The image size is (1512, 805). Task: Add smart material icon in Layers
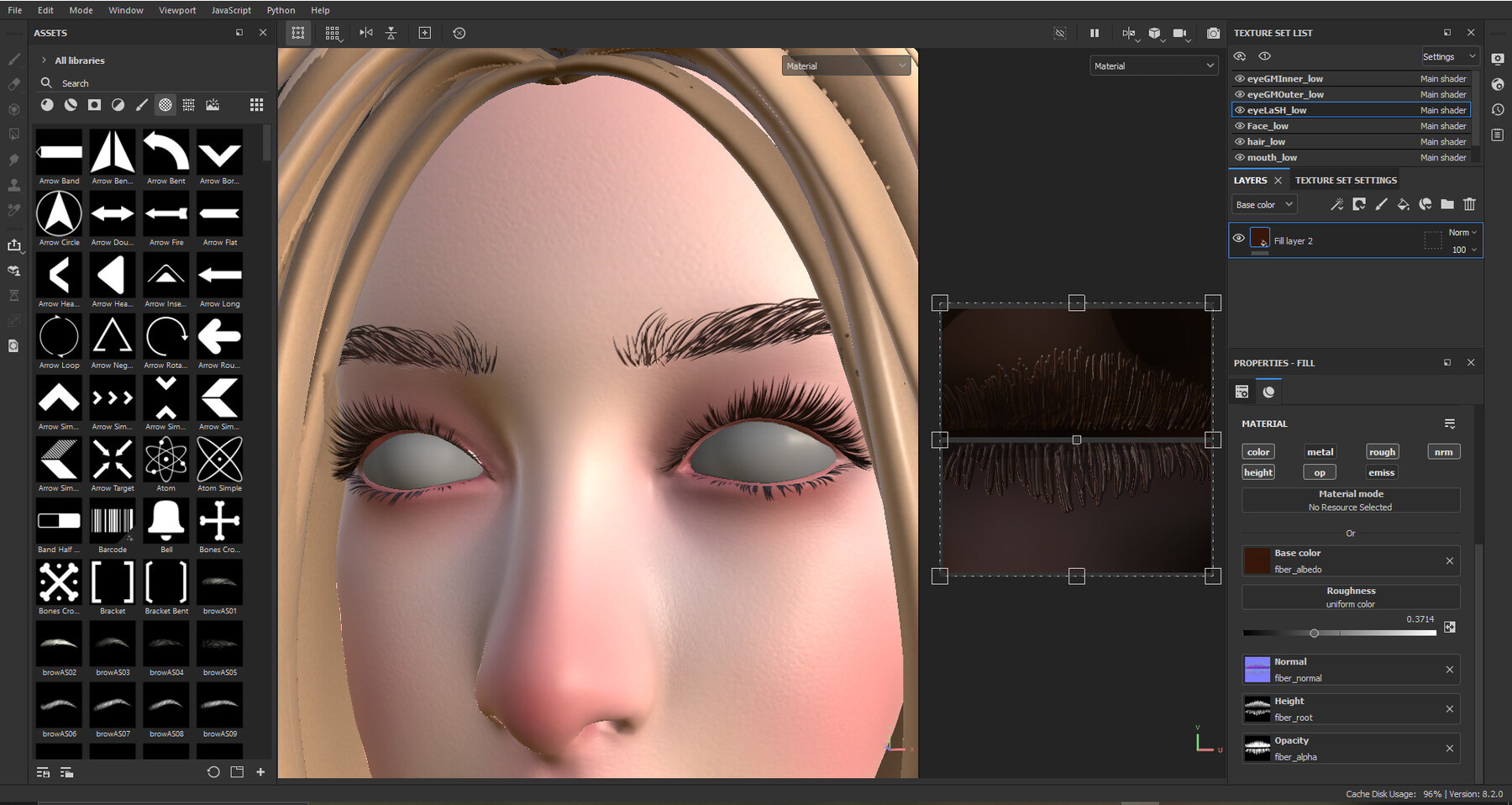(x=1425, y=204)
